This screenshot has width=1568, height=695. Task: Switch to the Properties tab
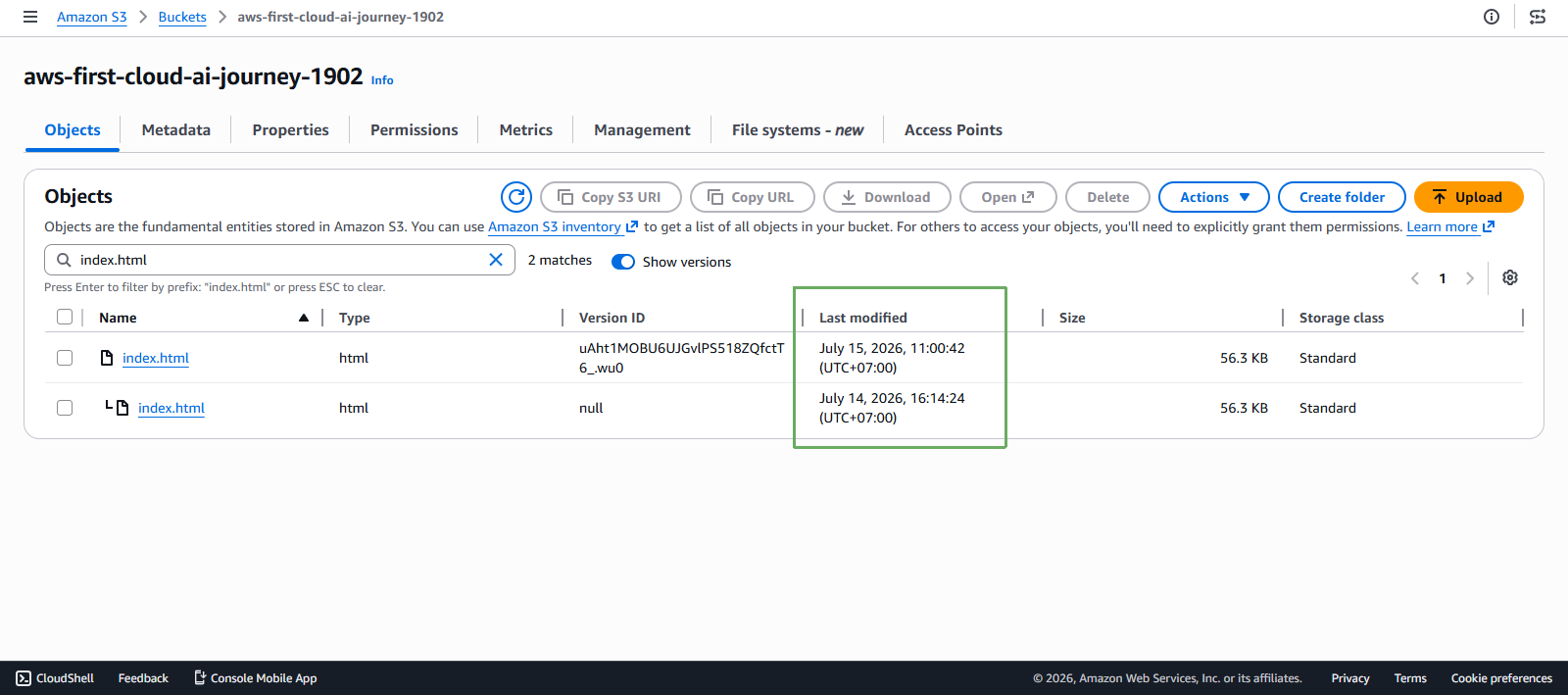pos(290,130)
